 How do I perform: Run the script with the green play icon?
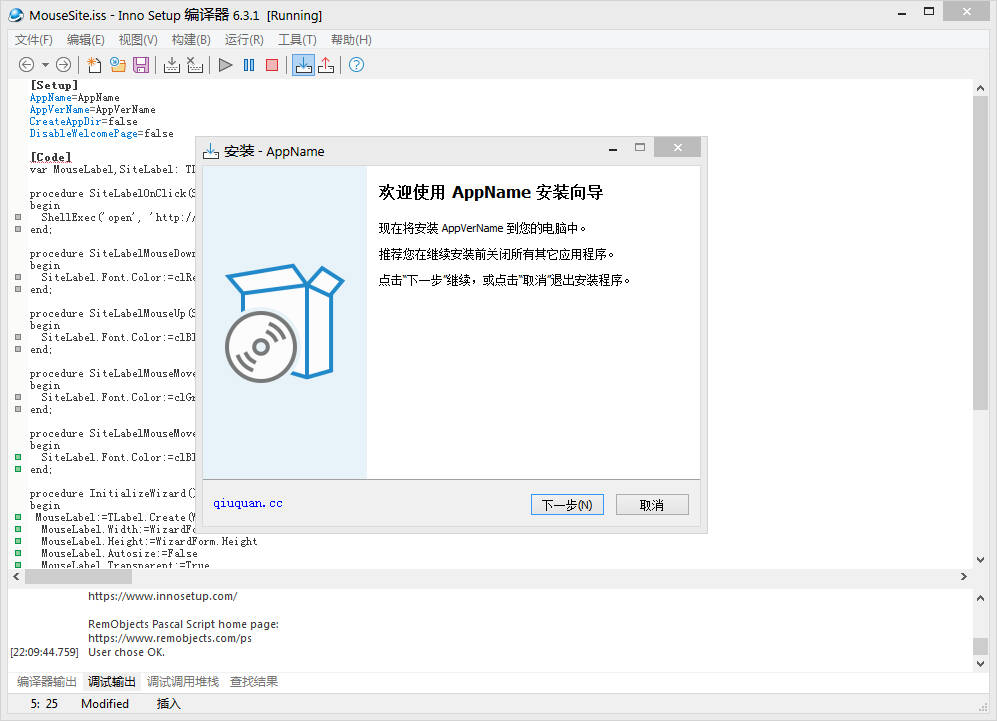[225, 64]
